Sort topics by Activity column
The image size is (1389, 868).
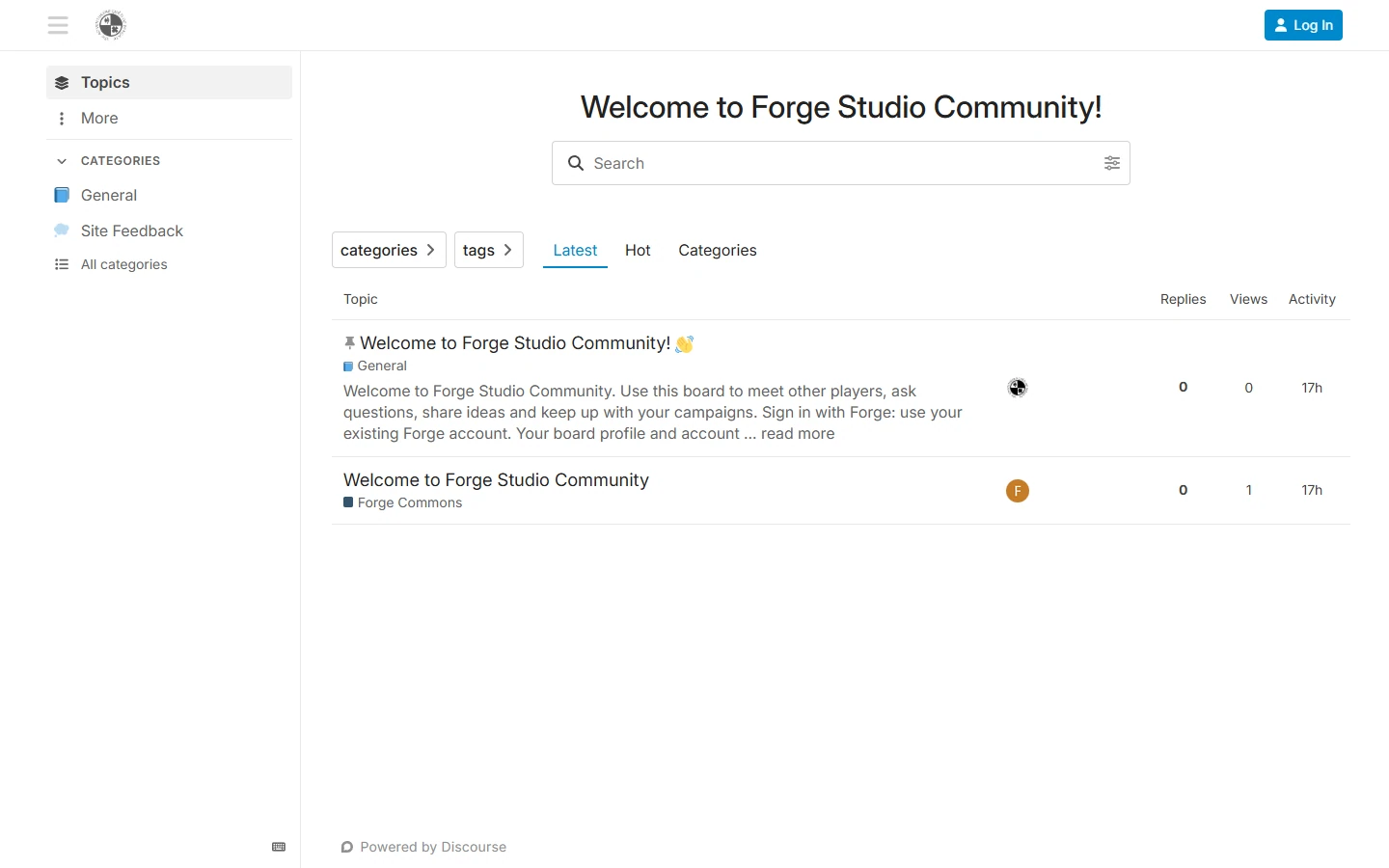click(1312, 299)
